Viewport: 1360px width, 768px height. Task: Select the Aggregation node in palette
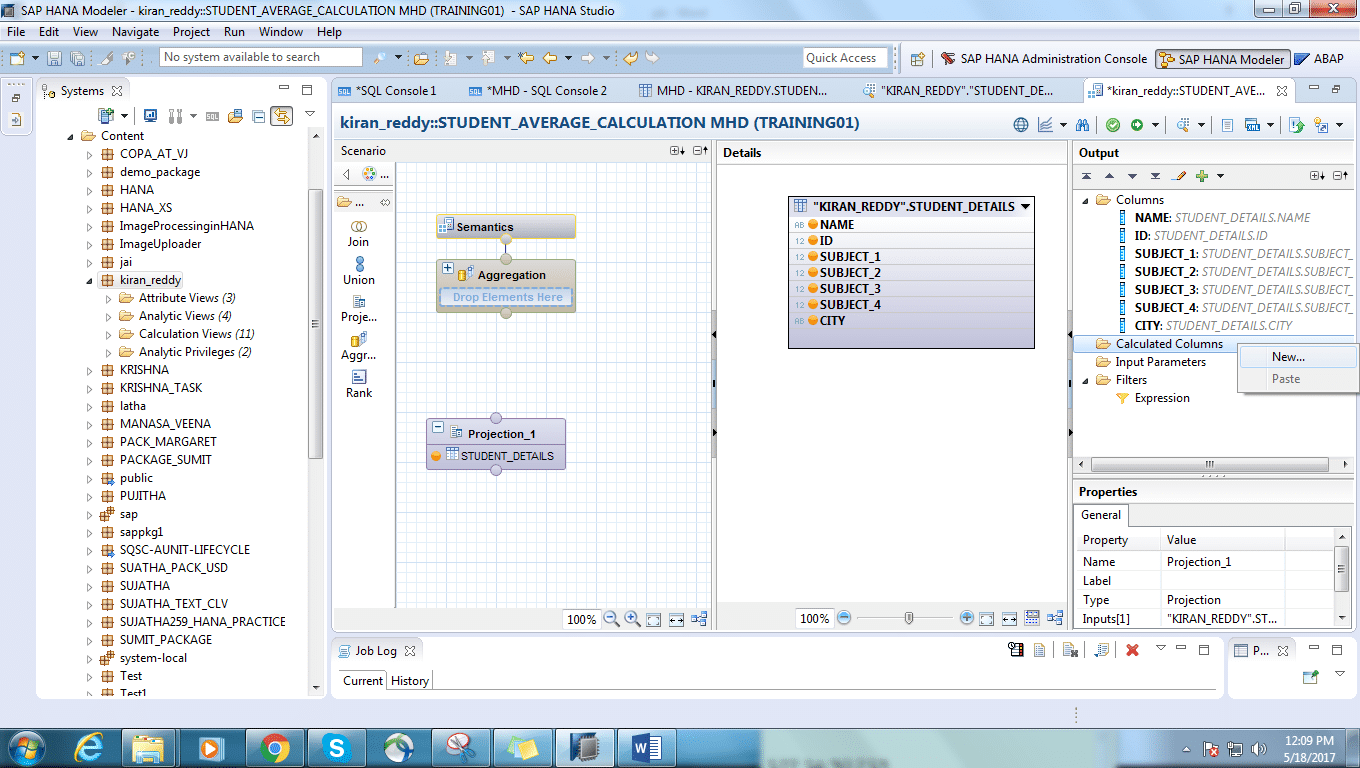[359, 347]
